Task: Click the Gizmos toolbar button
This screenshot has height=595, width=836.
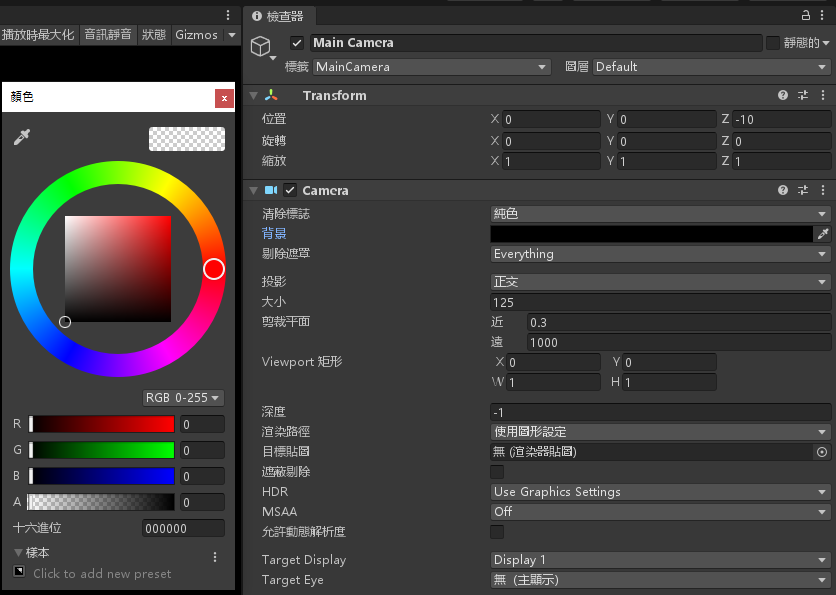Action: (x=196, y=35)
